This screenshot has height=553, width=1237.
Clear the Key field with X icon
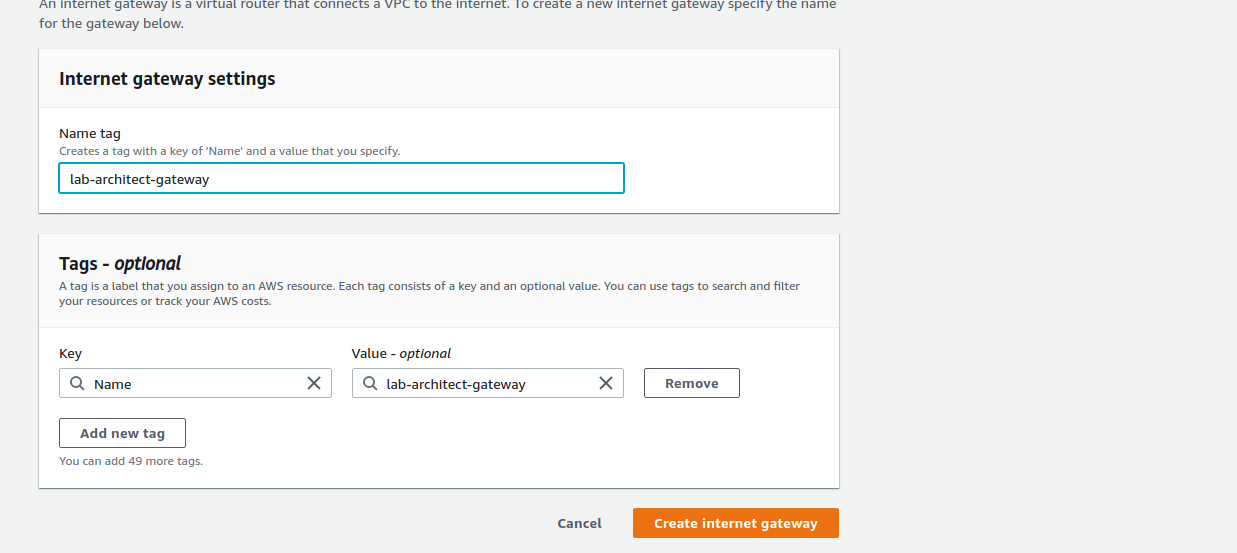(314, 383)
